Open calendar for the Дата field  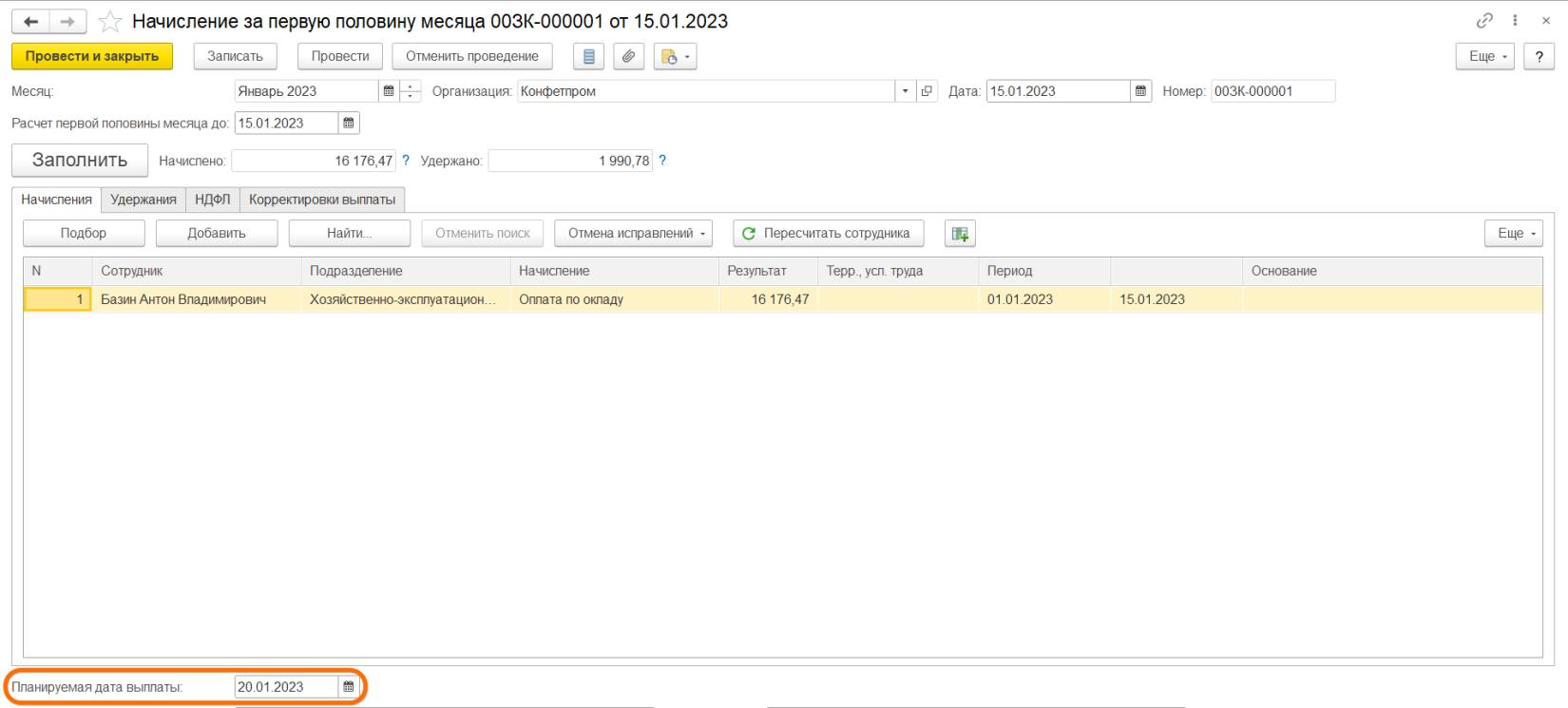click(x=1140, y=91)
